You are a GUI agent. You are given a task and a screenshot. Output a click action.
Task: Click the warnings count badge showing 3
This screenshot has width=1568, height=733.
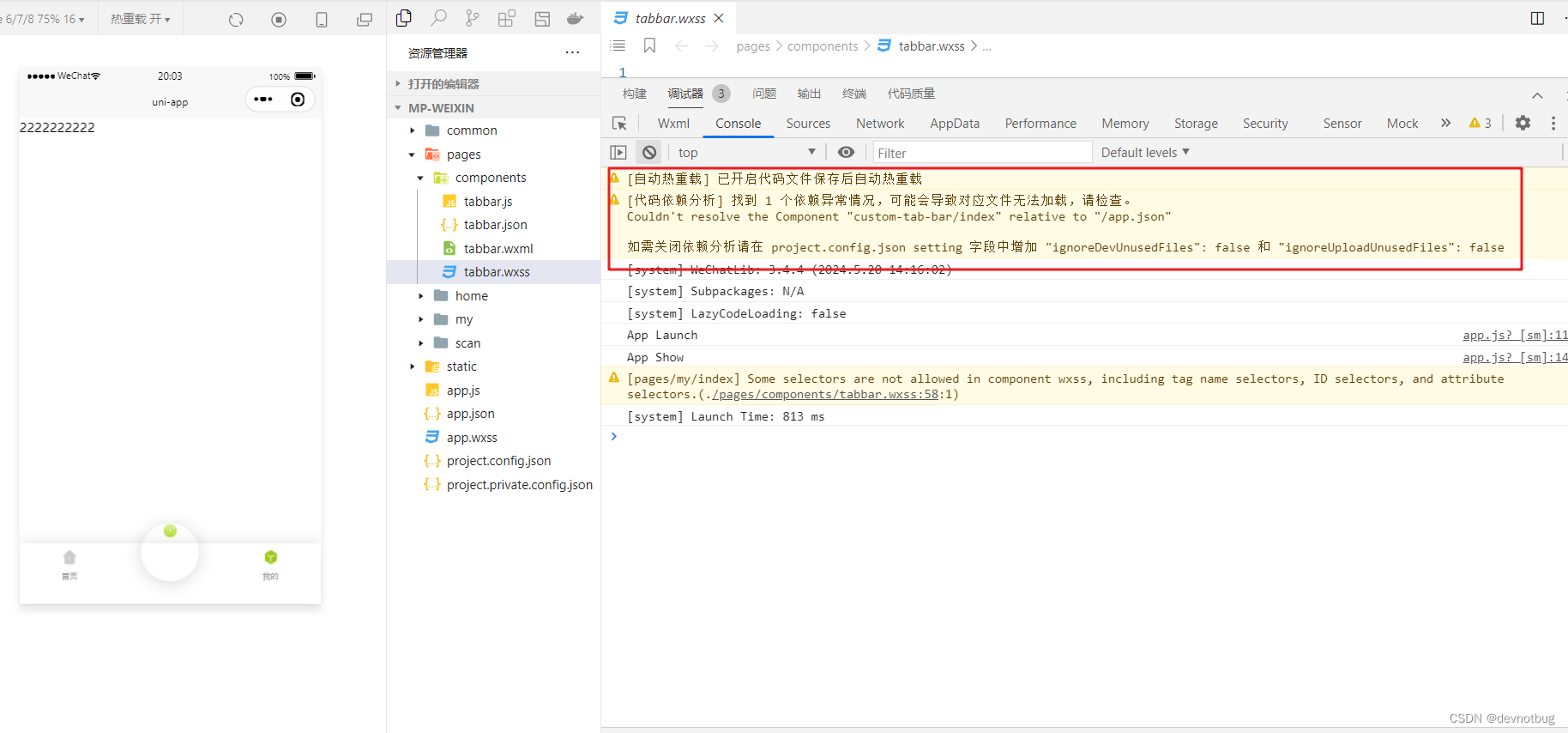pos(1480,123)
